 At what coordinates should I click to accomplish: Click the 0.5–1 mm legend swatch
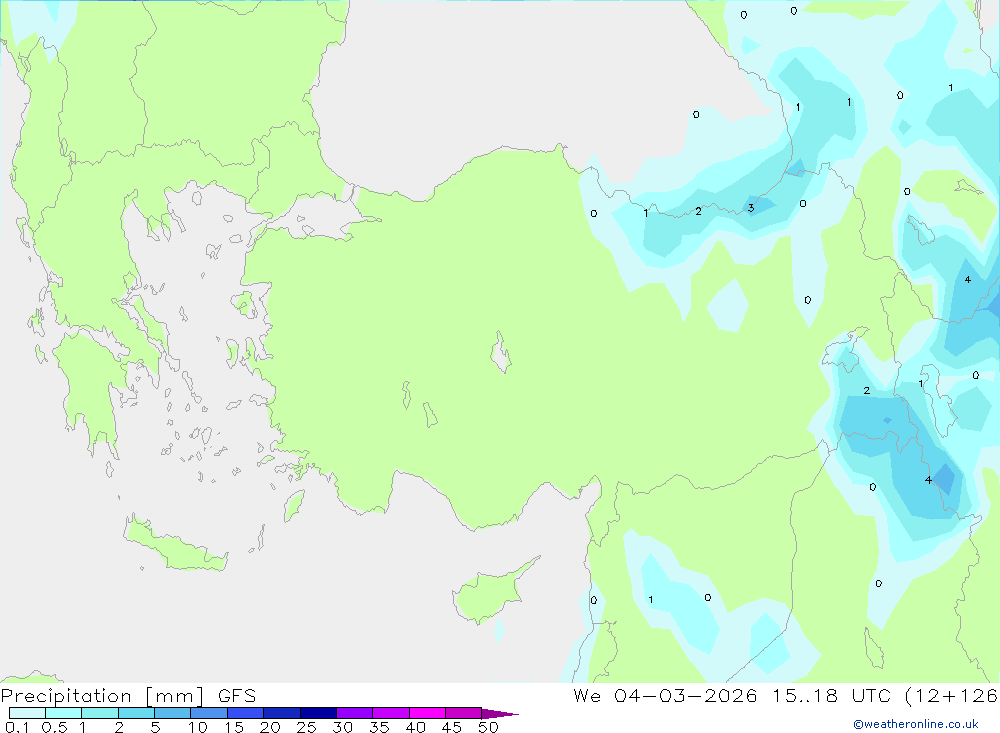coord(64,713)
